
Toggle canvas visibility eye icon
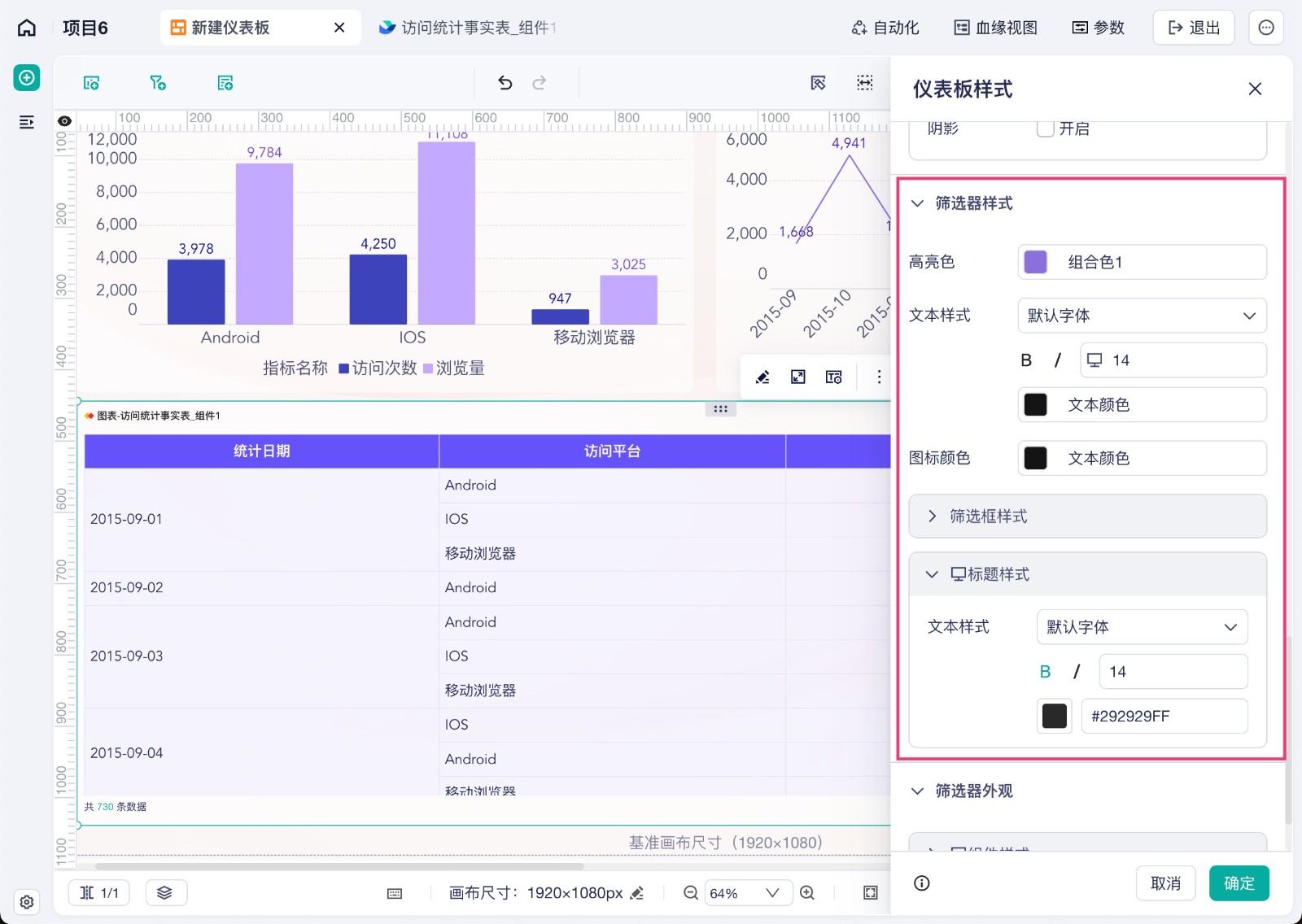point(65,121)
